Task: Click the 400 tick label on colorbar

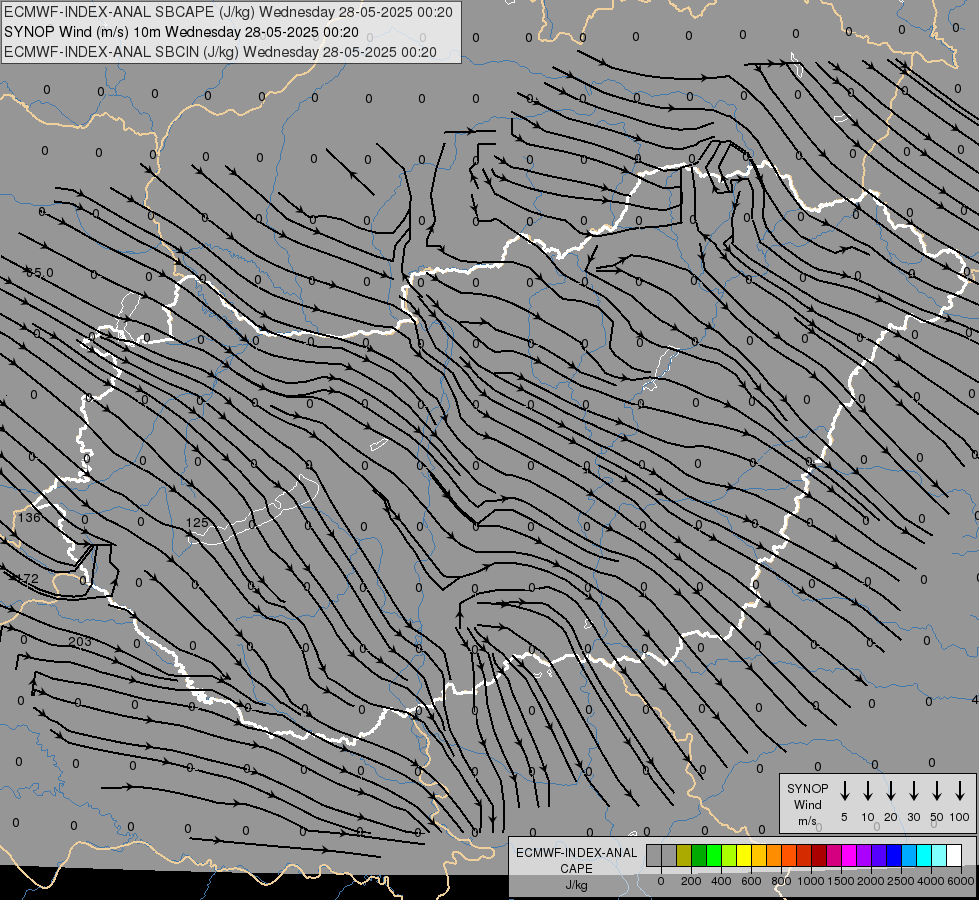Action: point(721,881)
